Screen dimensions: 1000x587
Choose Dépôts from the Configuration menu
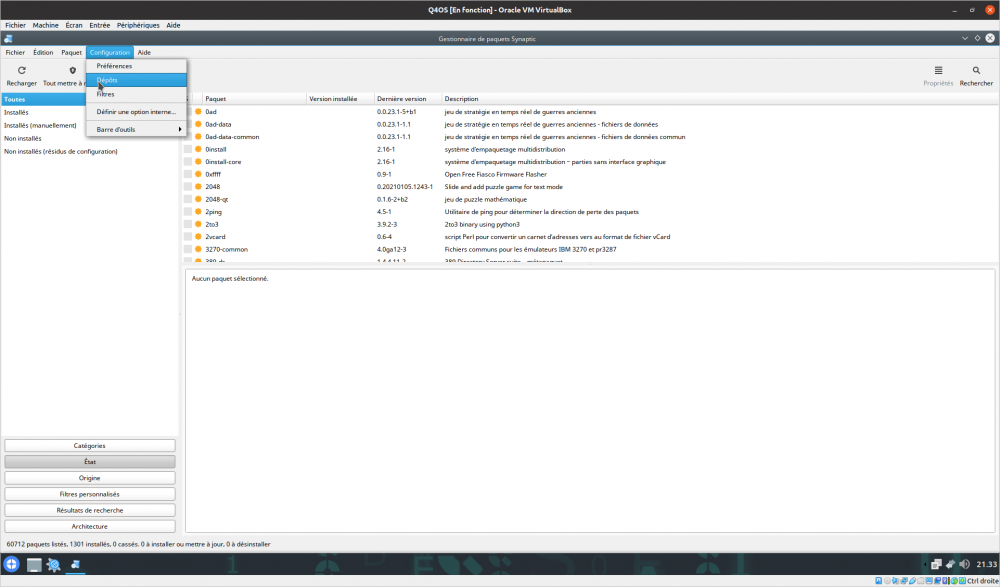[x=107, y=80]
